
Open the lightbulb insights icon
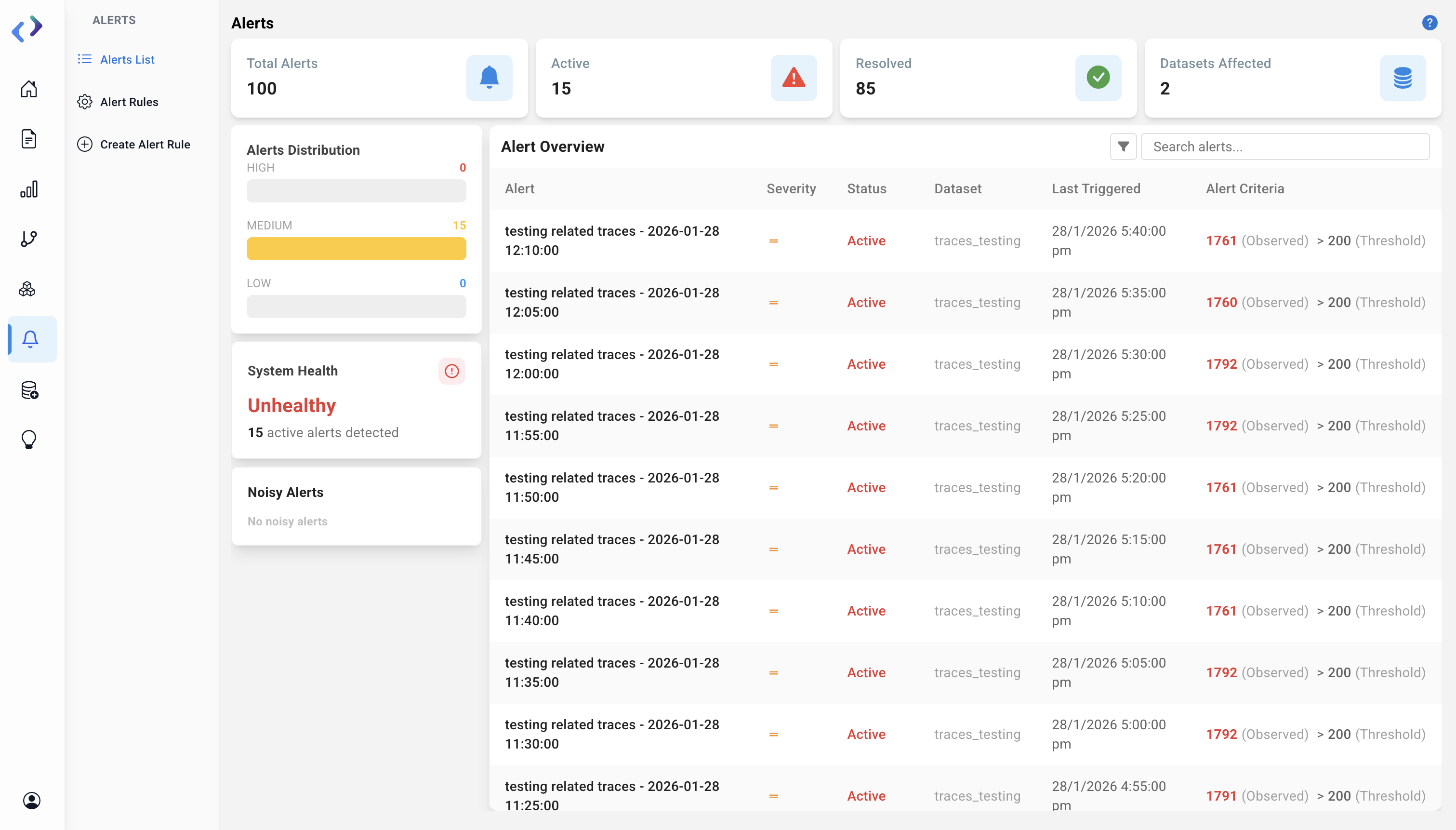coord(29,440)
